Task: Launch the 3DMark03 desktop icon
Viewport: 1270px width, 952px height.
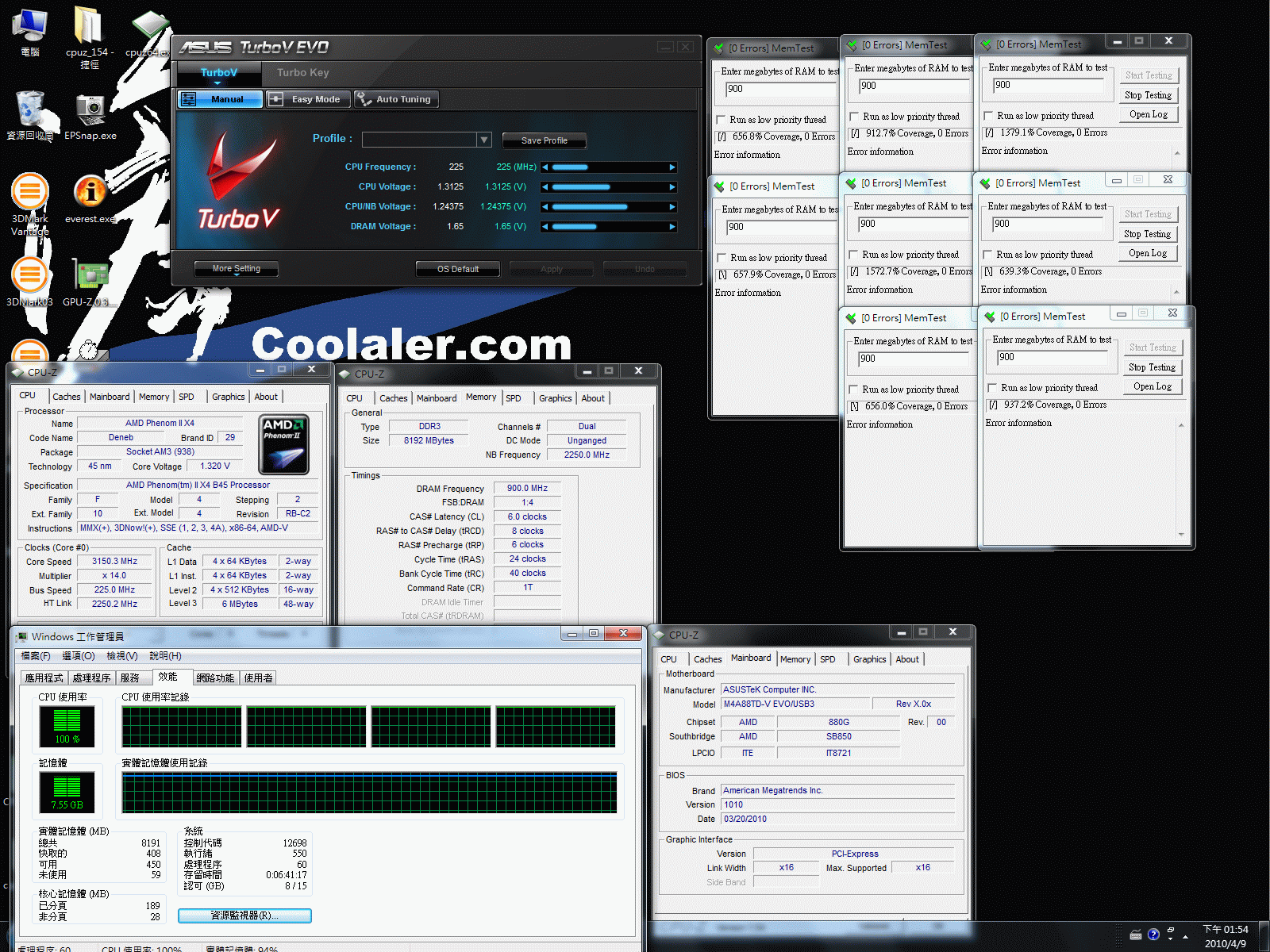Action: pyautogui.click(x=30, y=282)
